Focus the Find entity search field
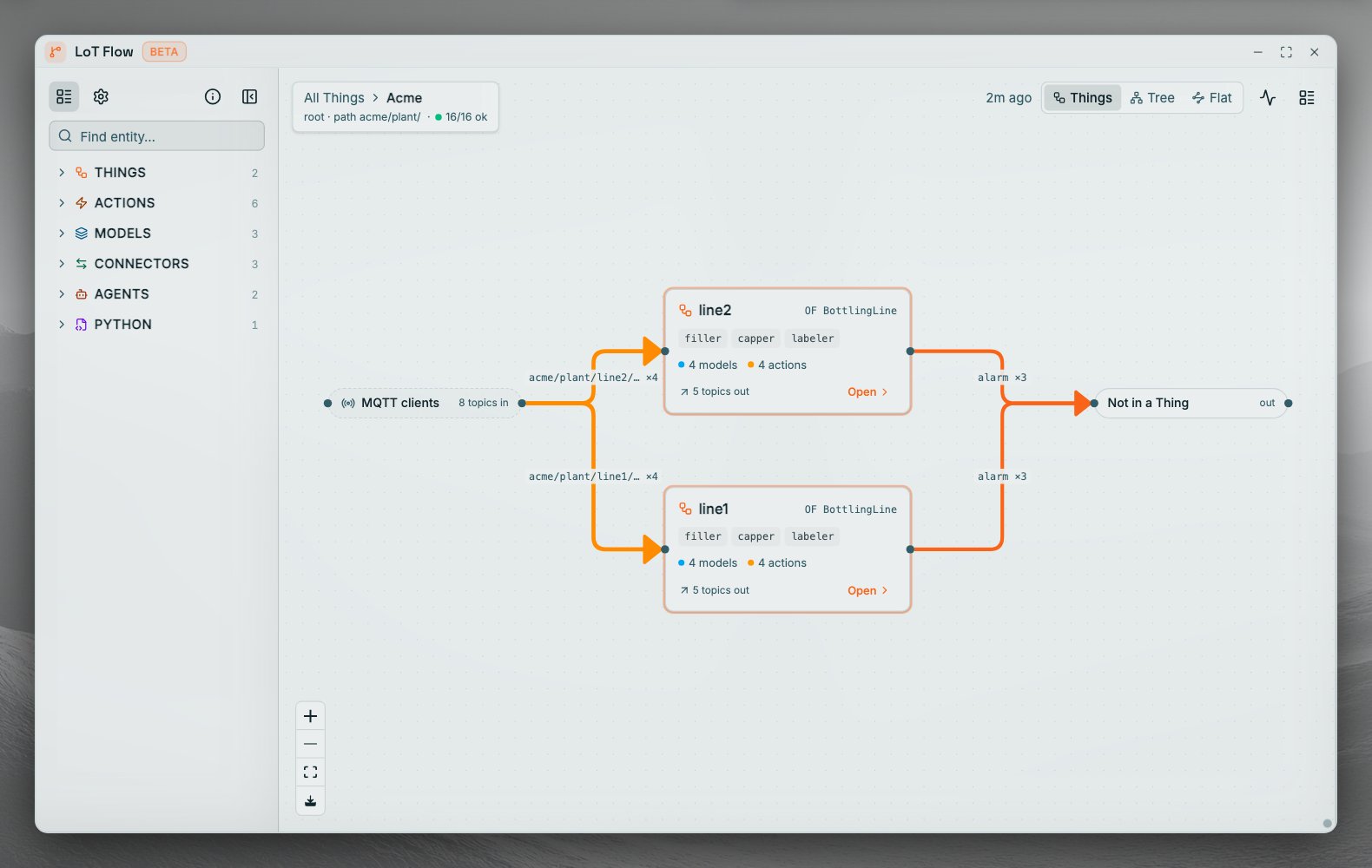The height and width of the screenshot is (868, 1372). pos(157,136)
